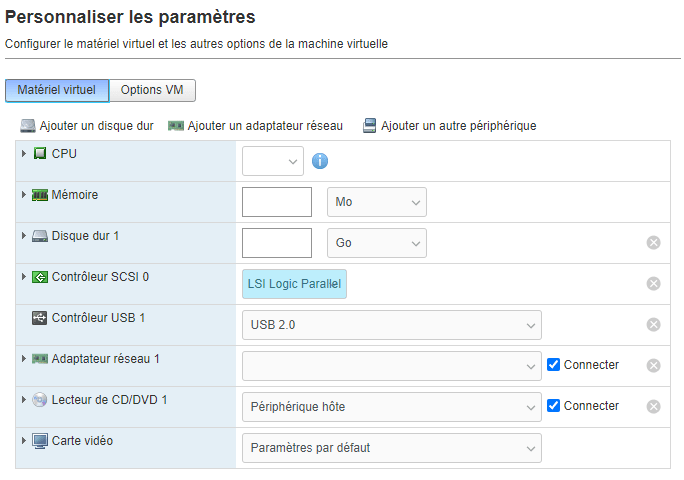Image resolution: width=684 pixels, height=480 pixels.
Task: Remove Contrôleur SCSI 0 with its X icon
Action: coord(653,284)
